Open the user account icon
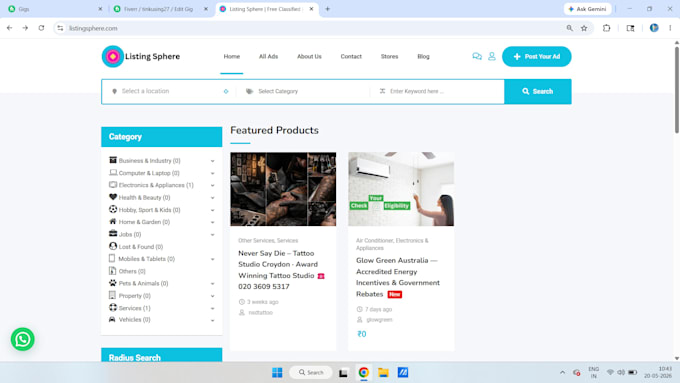Screen dimensions: 680x383 (492, 56)
